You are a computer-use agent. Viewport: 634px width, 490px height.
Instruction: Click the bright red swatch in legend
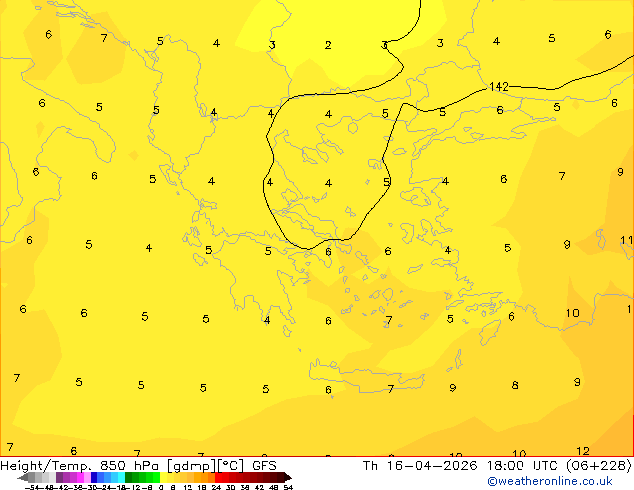pyautogui.click(x=218, y=477)
